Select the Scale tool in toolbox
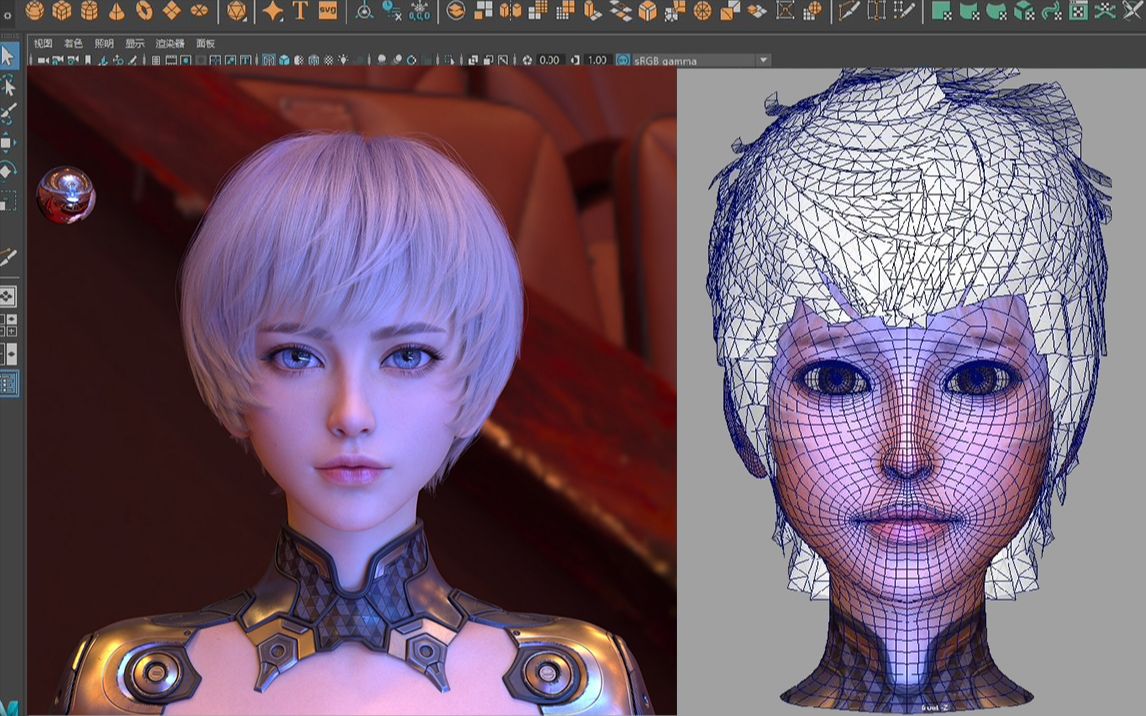This screenshot has height=716, width=1146. 8,199
